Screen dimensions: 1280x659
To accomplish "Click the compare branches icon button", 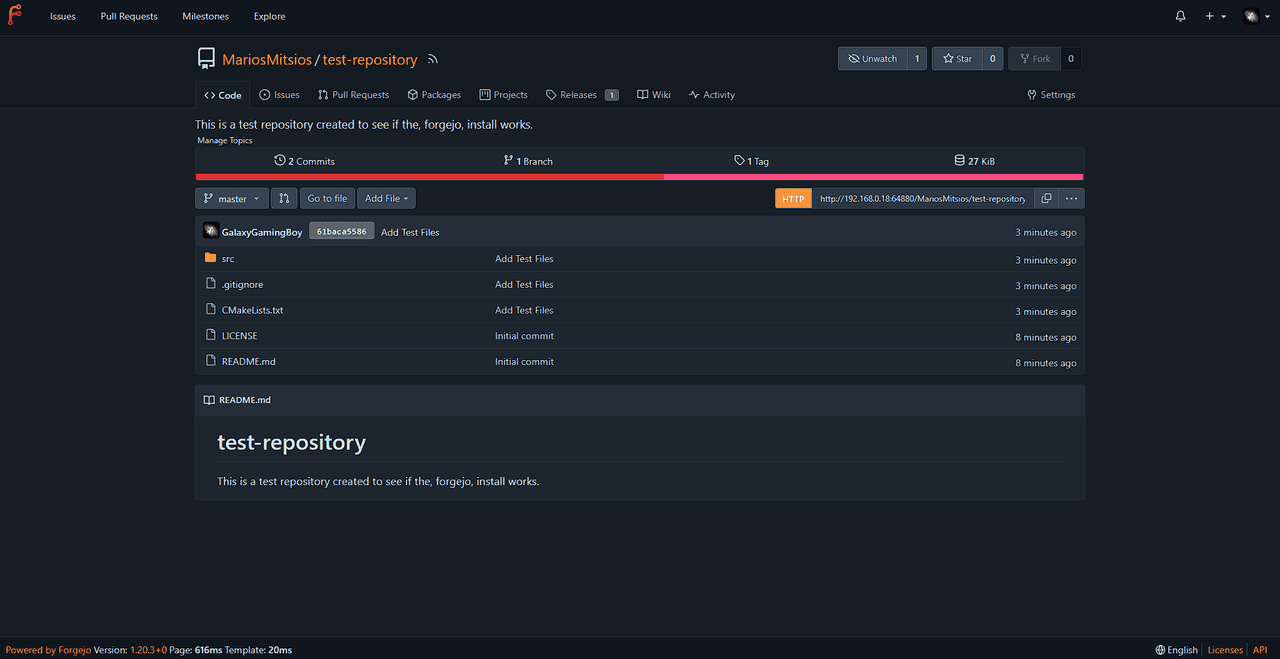I will [x=284, y=199].
